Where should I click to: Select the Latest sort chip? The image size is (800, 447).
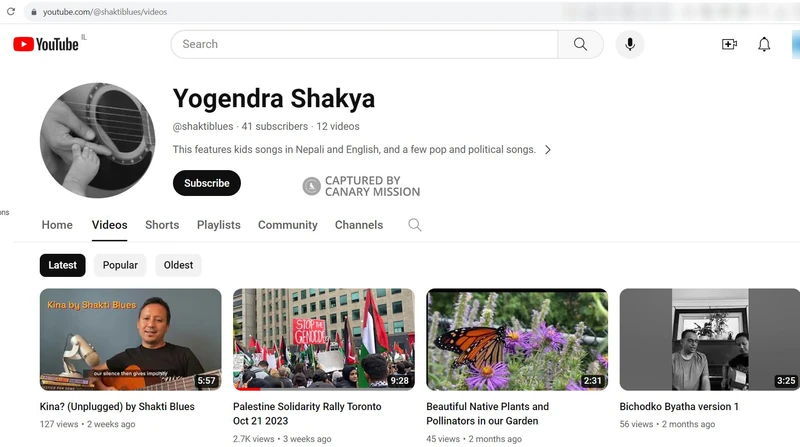pos(63,265)
